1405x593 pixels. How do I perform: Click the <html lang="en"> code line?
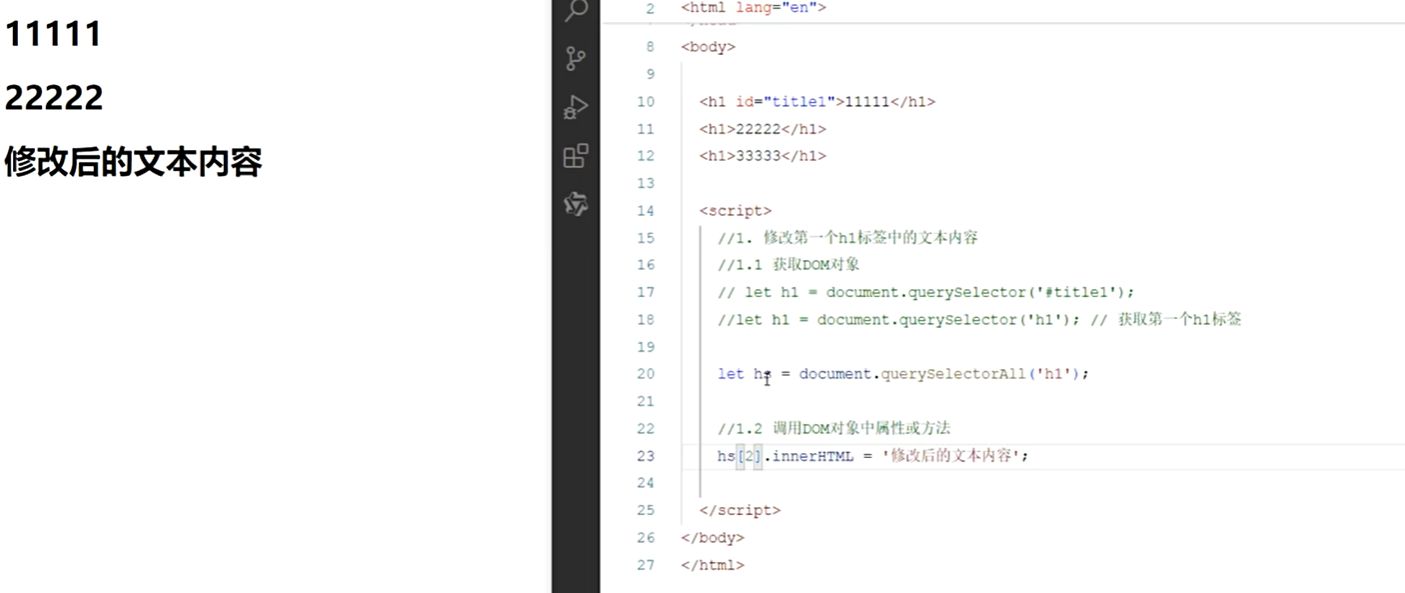click(x=754, y=8)
